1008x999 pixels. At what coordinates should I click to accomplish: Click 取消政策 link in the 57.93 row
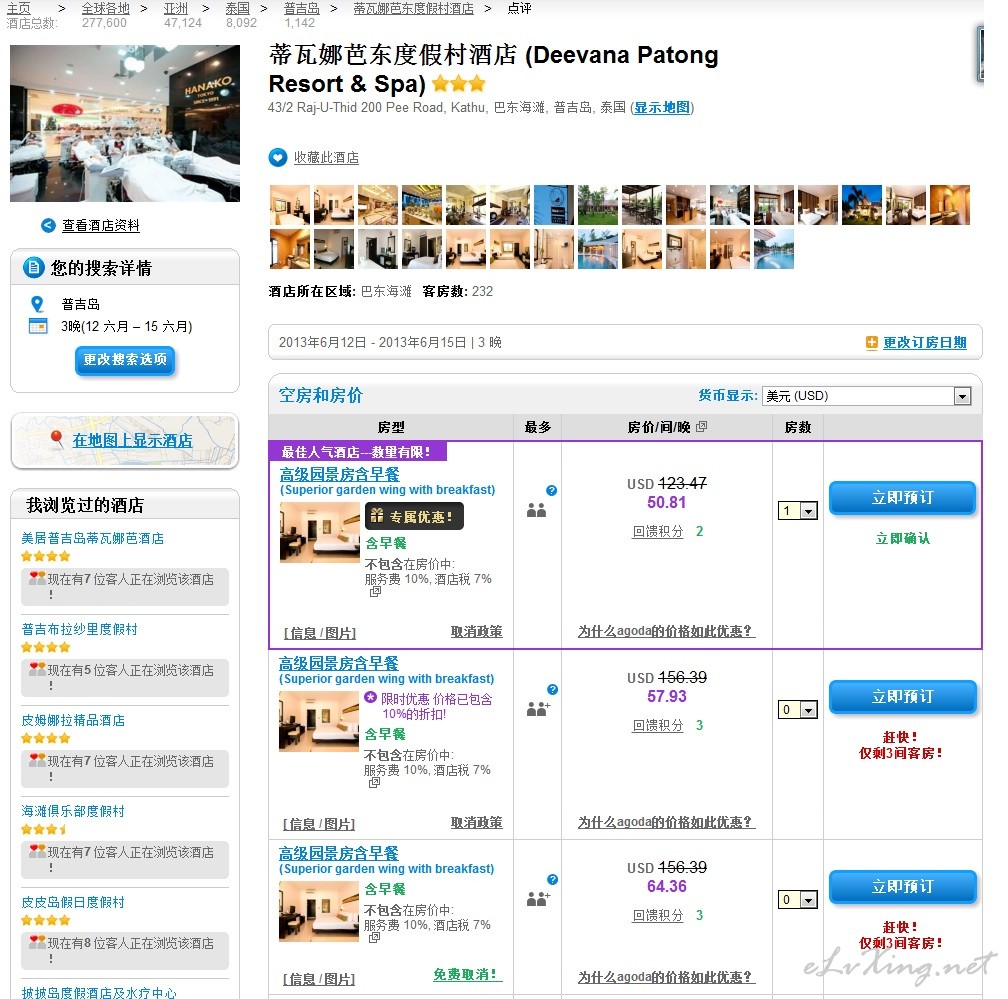pos(476,822)
